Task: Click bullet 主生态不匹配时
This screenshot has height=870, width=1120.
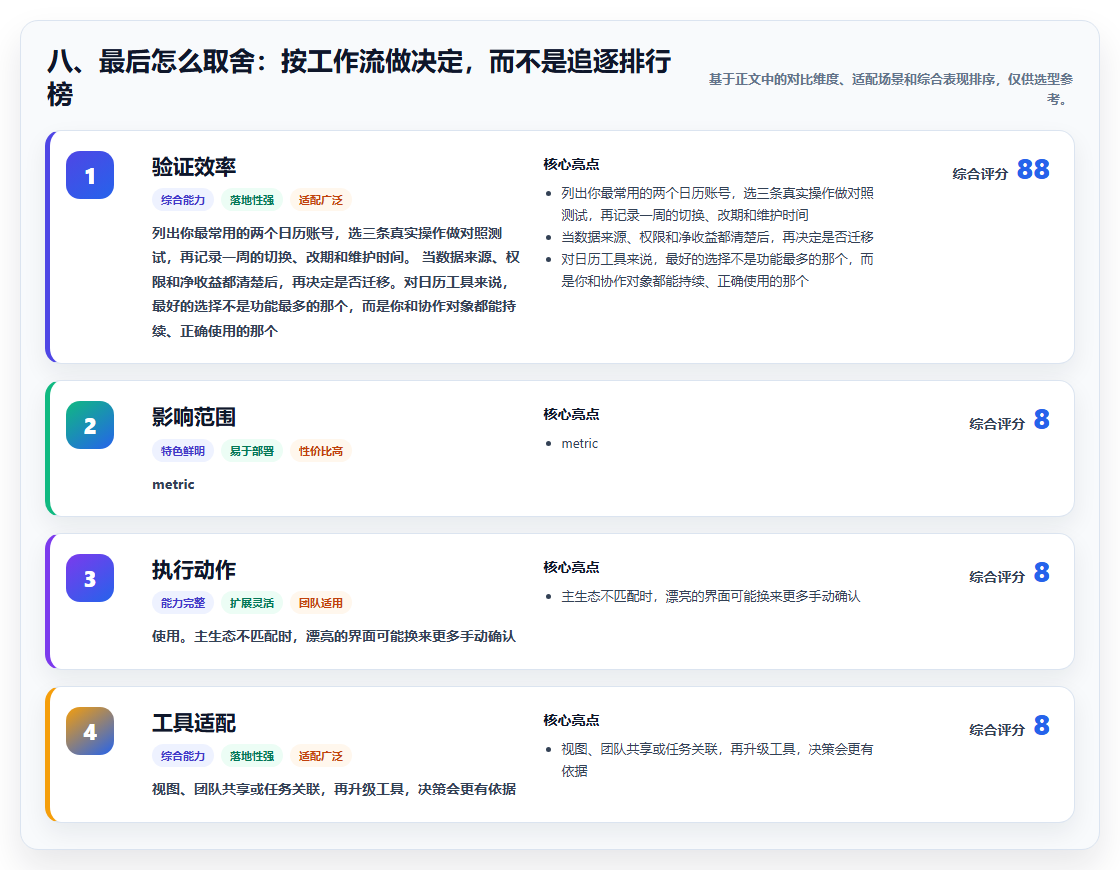Action: click(711, 596)
